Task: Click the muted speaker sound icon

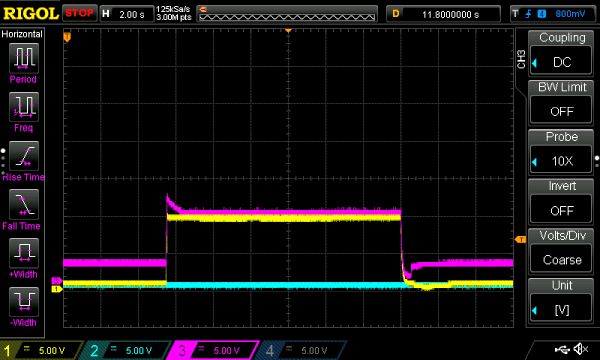Action: coord(581,349)
